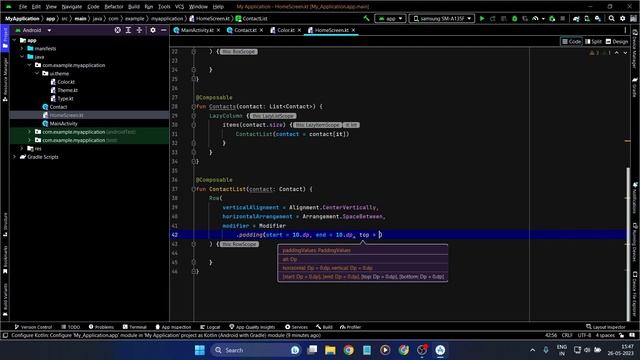Click Collapse All icon in Project panel
The height and width of the screenshot is (360, 640).
pyautogui.click(x=139, y=30)
